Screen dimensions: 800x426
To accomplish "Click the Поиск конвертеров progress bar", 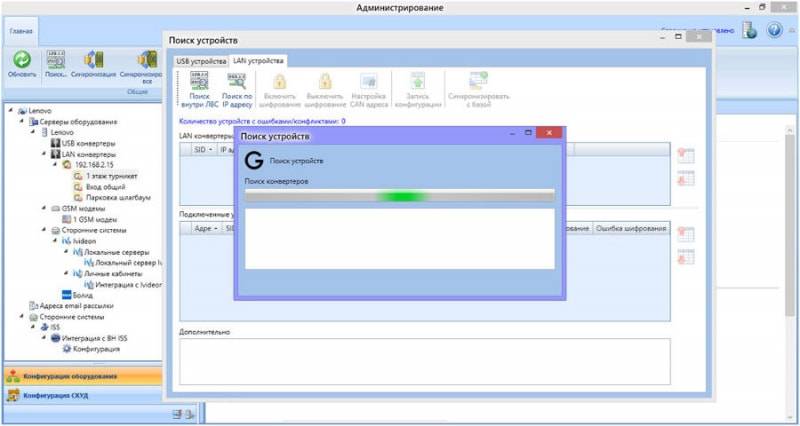I will click(399, 196).
